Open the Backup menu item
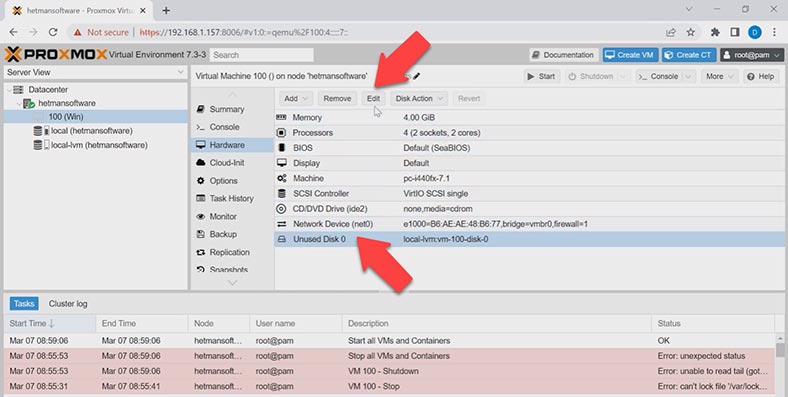 tap(232, 234)
